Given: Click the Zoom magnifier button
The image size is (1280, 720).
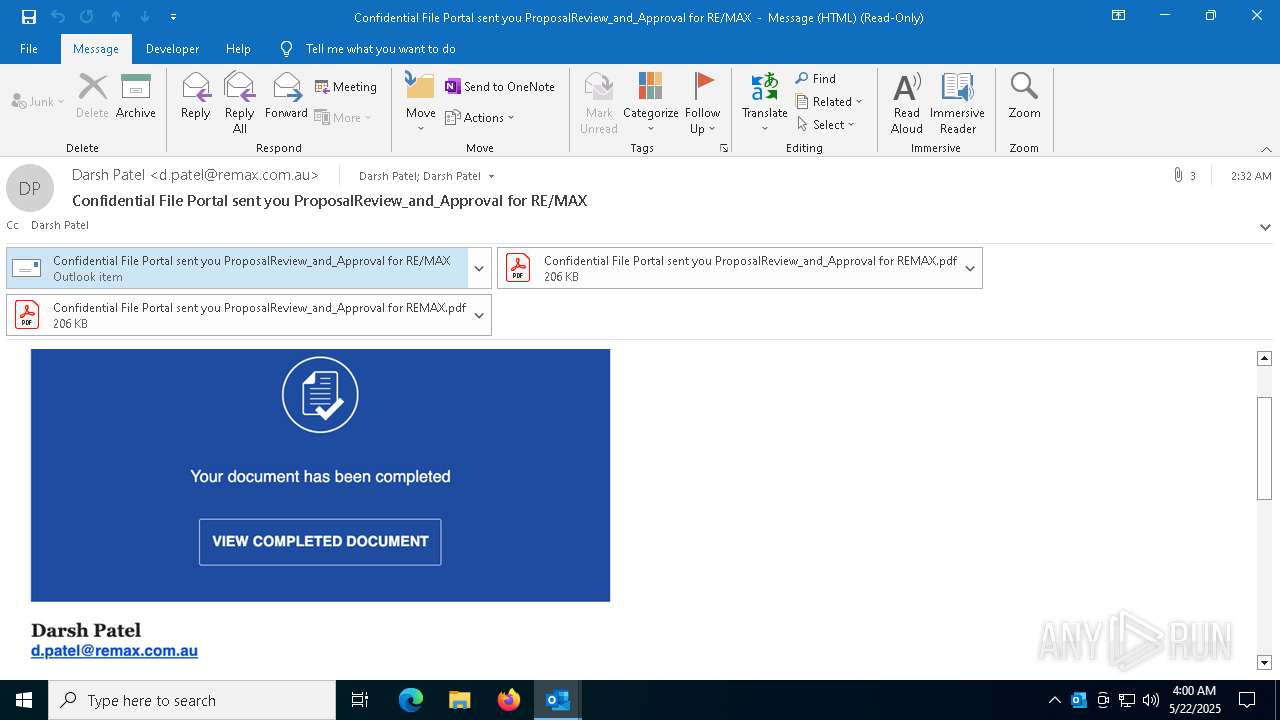Looking at the screenshot, I should tap(1024, 96).
